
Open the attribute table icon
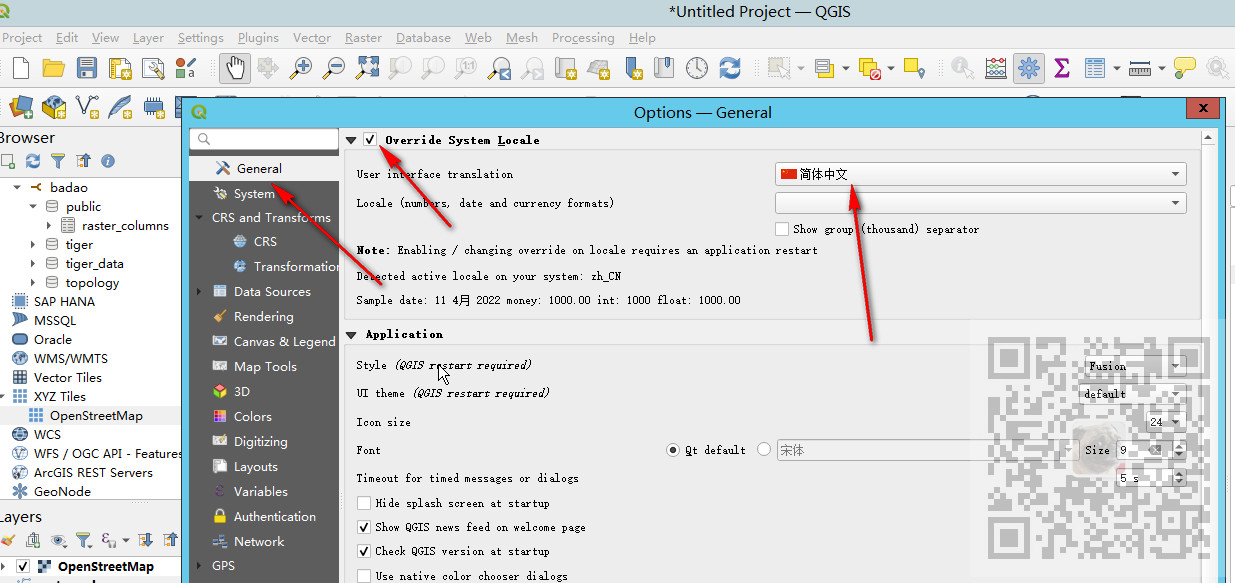point(1094,68)
